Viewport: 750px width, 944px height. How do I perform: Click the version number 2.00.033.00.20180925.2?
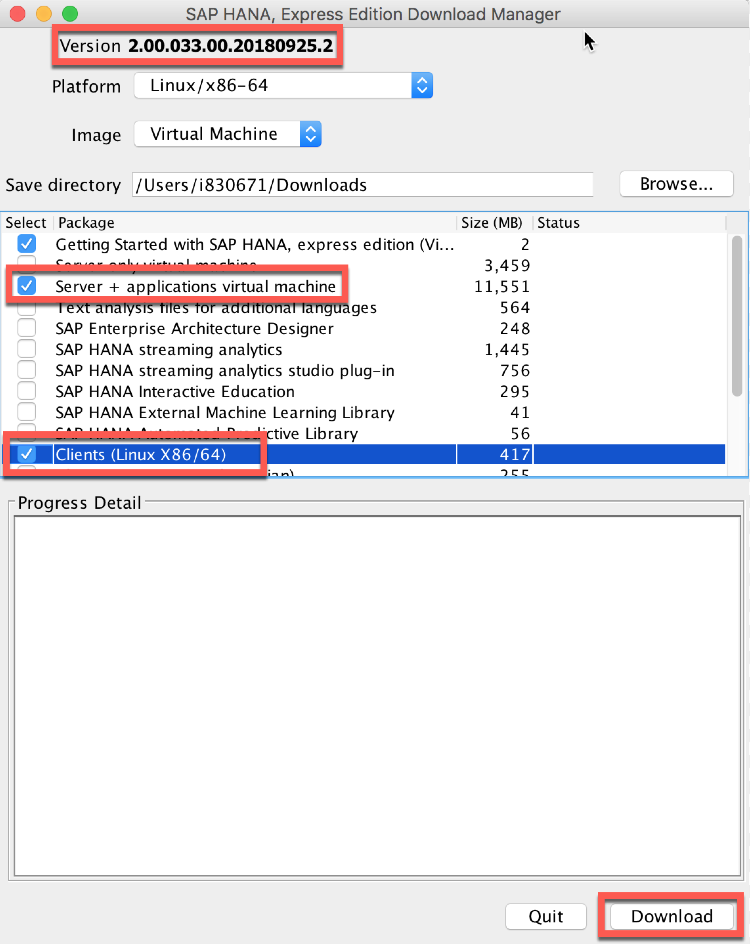(231, 46)
